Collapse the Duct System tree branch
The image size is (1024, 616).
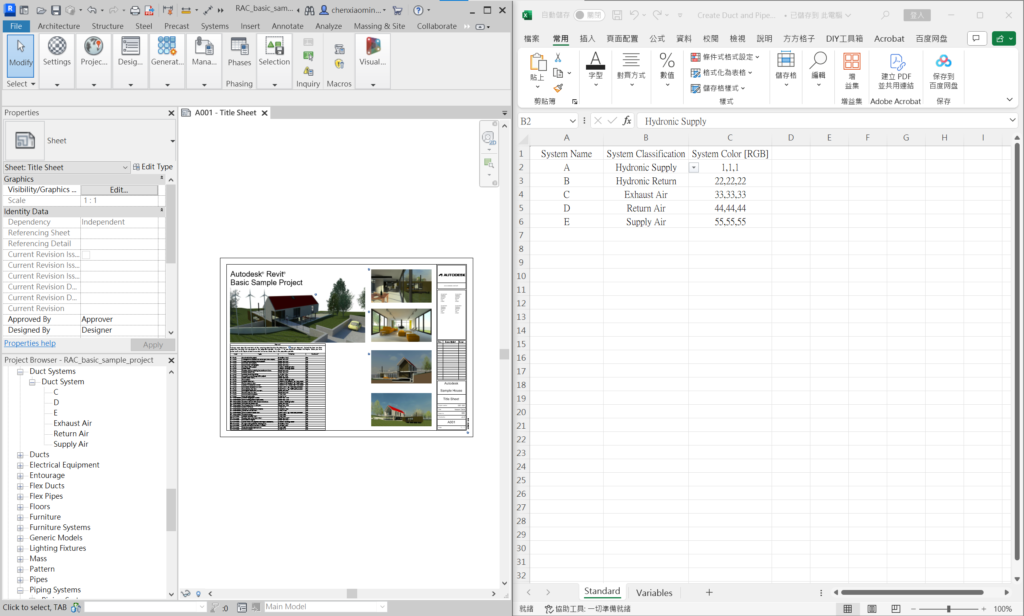pos(34,381)
